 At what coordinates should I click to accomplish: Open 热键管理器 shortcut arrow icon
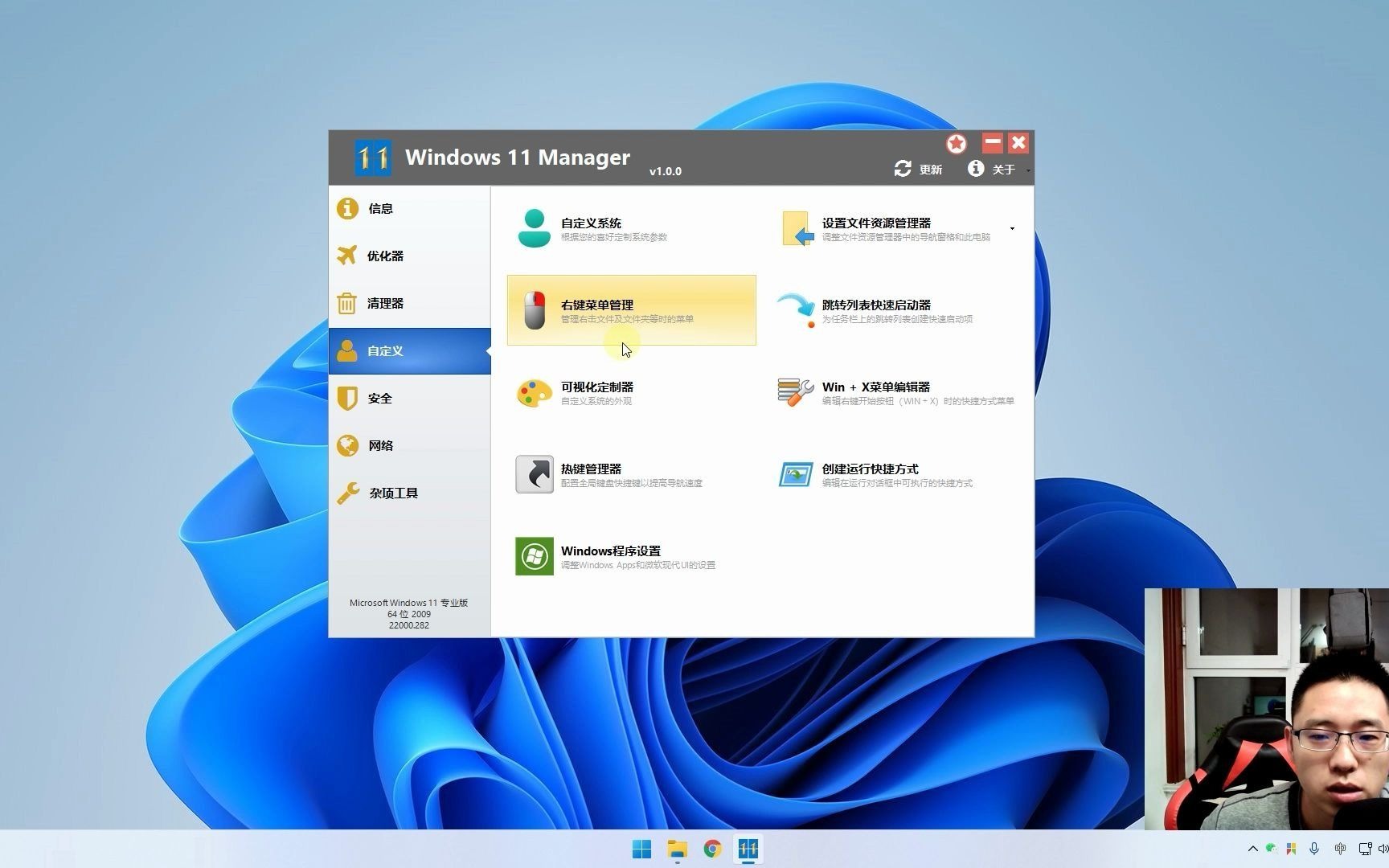(535, 474)
